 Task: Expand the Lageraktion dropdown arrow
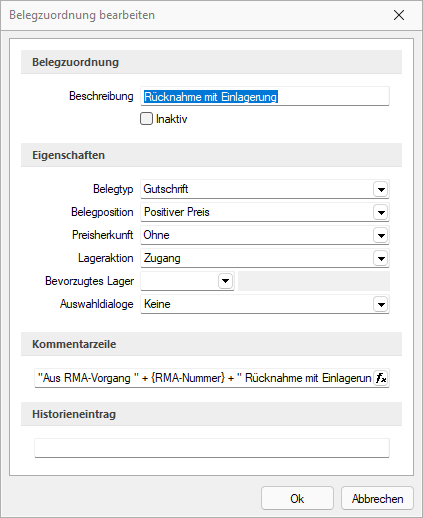click(381, 258)
